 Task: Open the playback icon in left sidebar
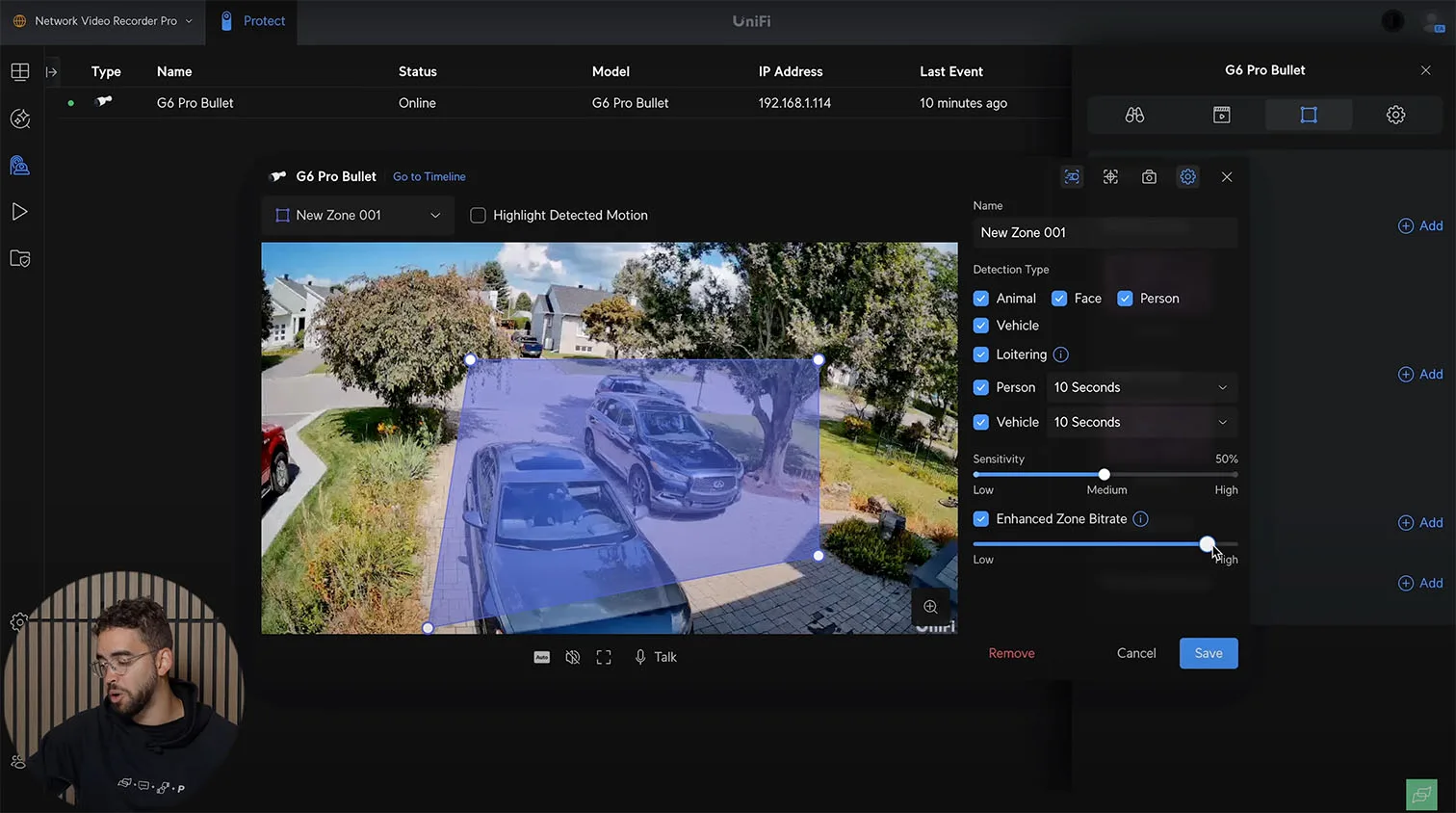pyautogui.click(x=20, y=212)
